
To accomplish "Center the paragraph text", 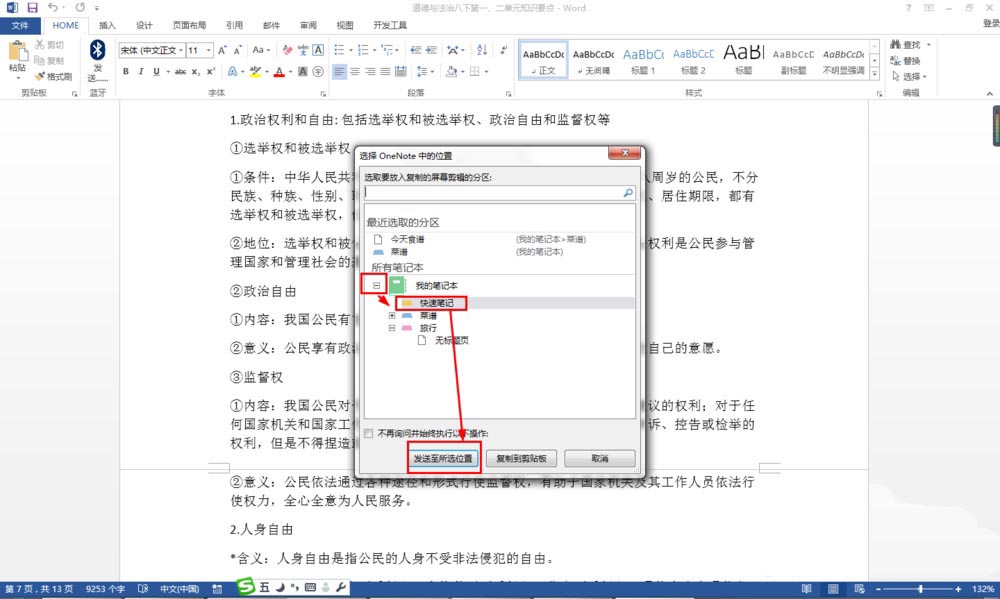I will coord(355,71).
